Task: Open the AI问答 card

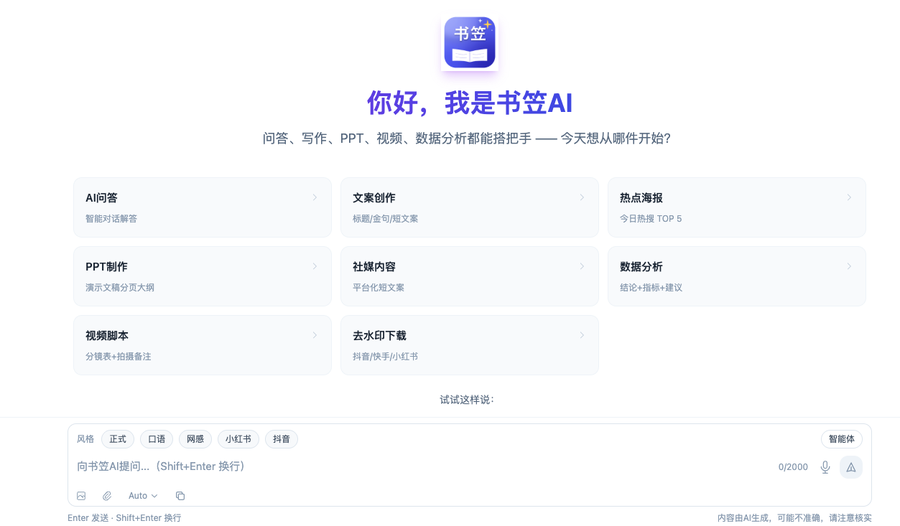Action: 202,207
